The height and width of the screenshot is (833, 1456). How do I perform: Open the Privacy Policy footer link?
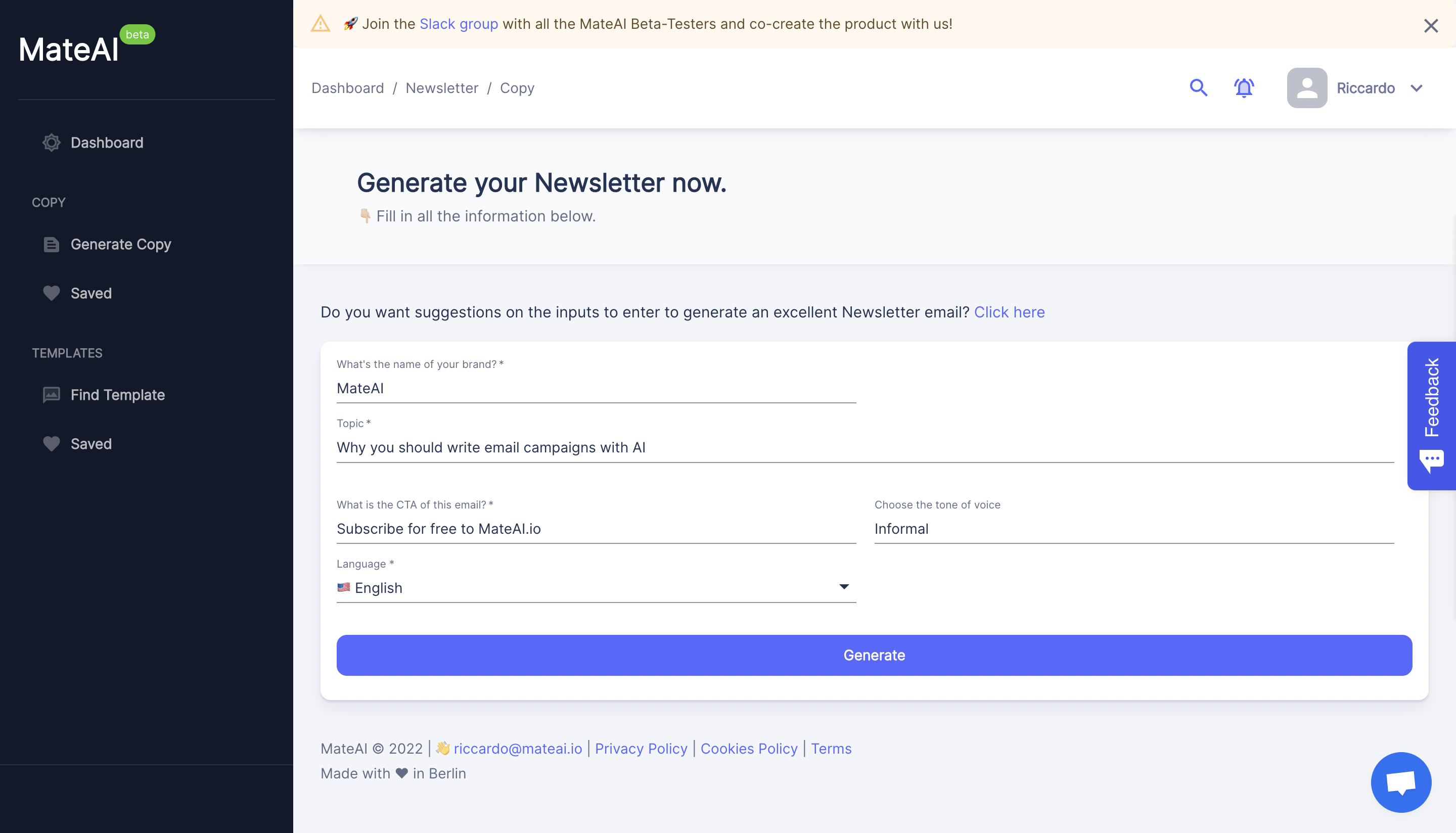pyautogui.click(x=641, y=748)
